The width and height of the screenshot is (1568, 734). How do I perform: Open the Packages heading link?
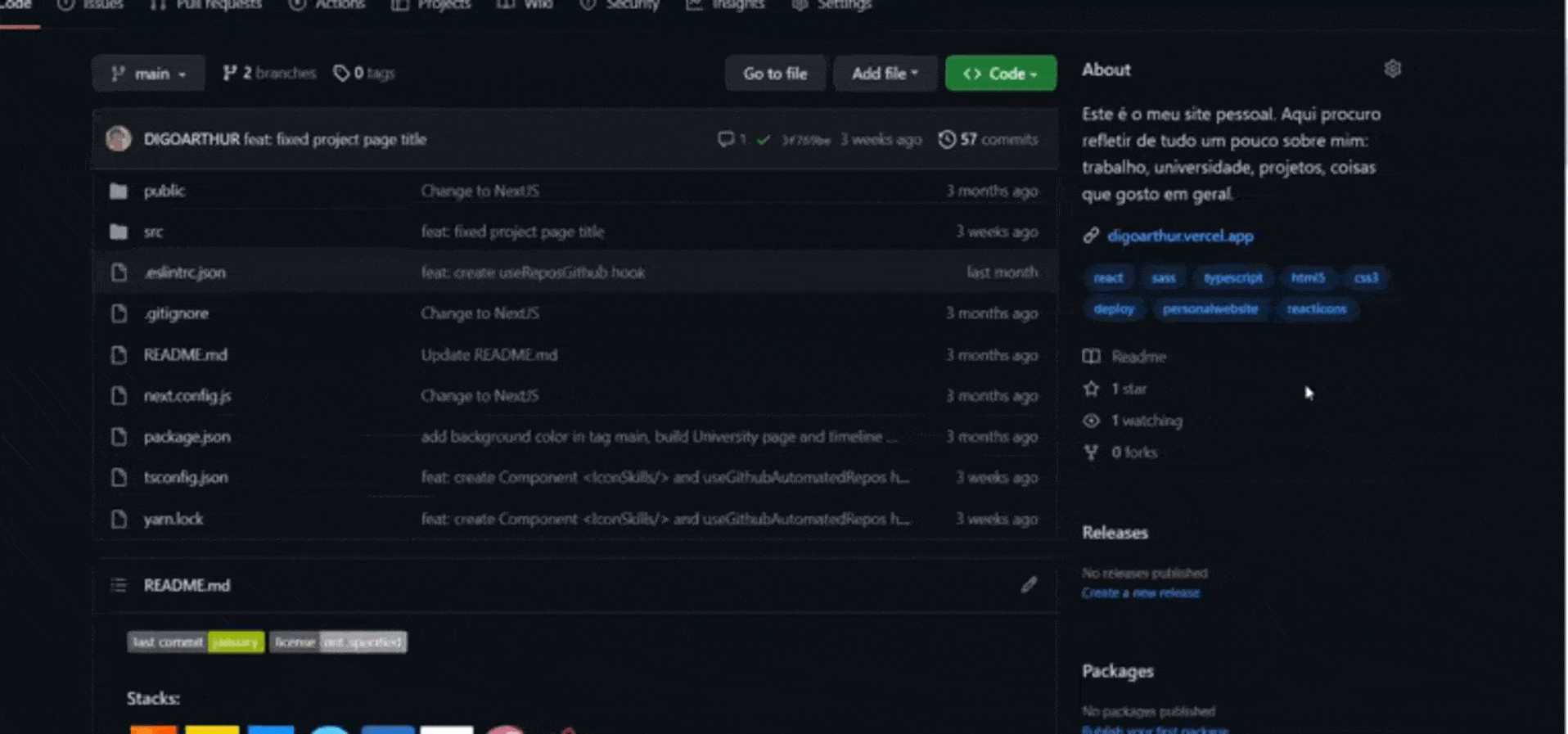point(1118,671)
